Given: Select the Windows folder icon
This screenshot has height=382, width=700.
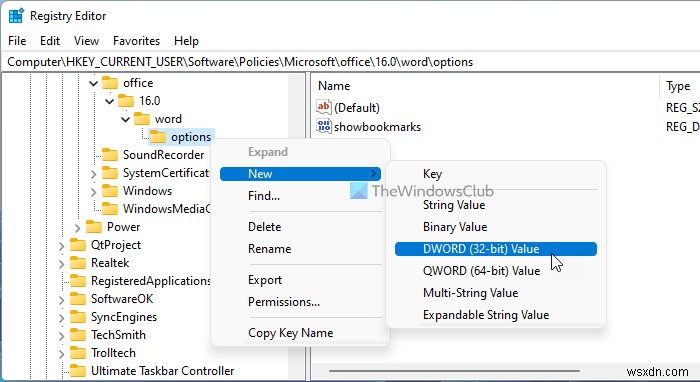Looking at the screenshot, I should (110, 191).
